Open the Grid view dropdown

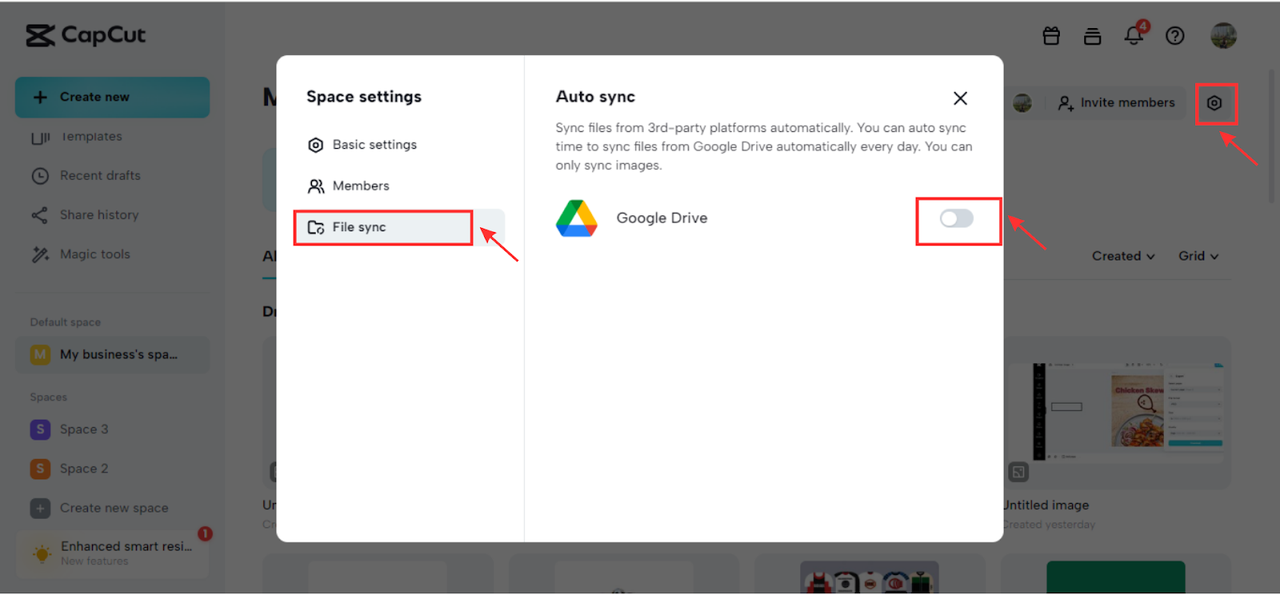pos(1198,256)
